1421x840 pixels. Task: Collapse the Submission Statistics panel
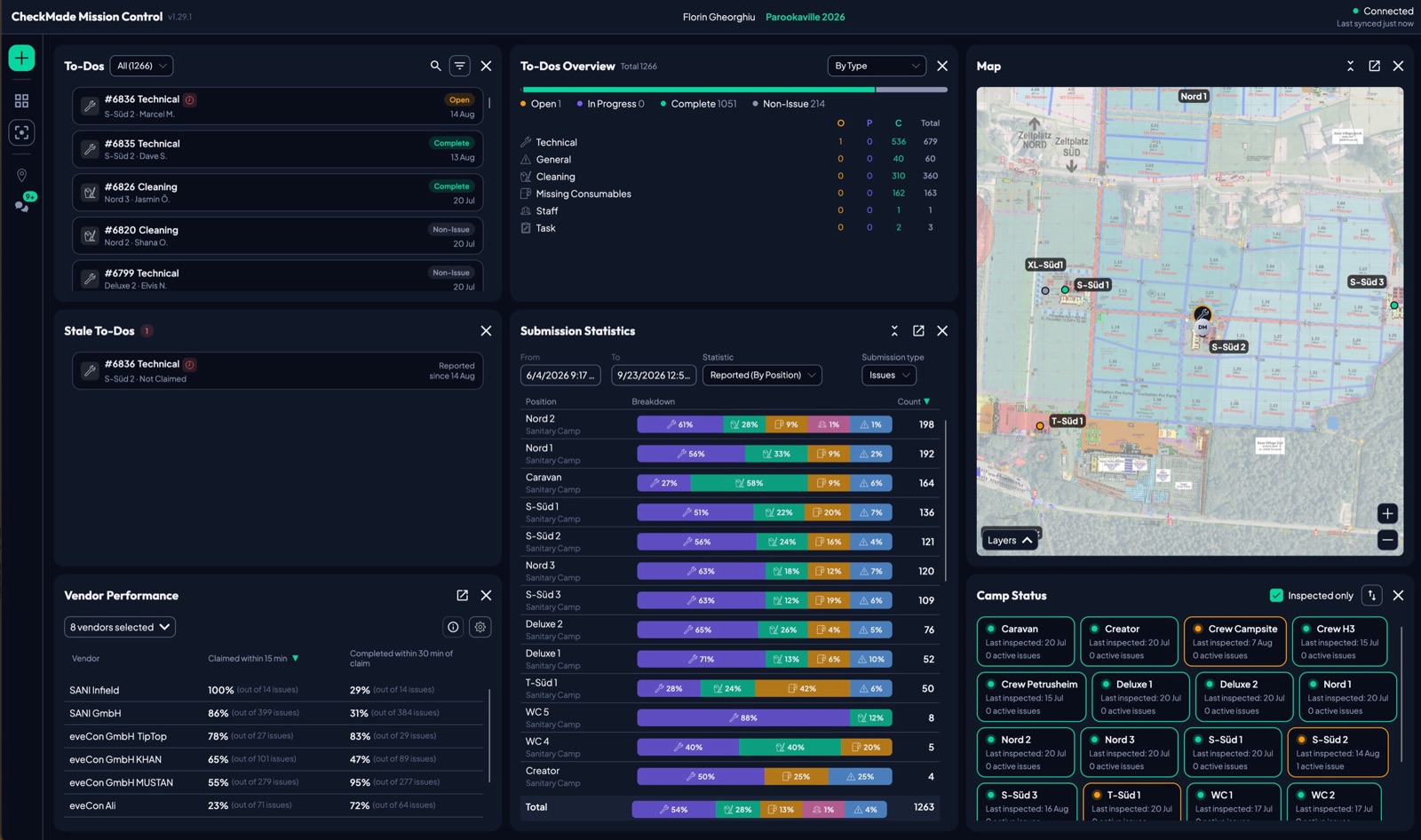(x=894, y=330)
